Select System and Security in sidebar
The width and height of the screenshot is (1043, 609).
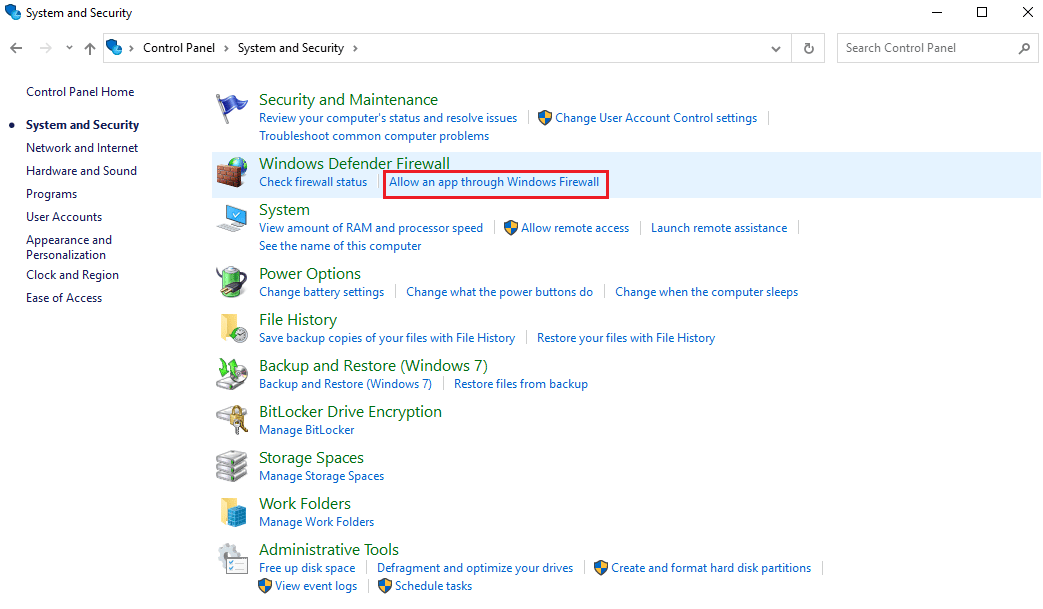coord(82,125)
